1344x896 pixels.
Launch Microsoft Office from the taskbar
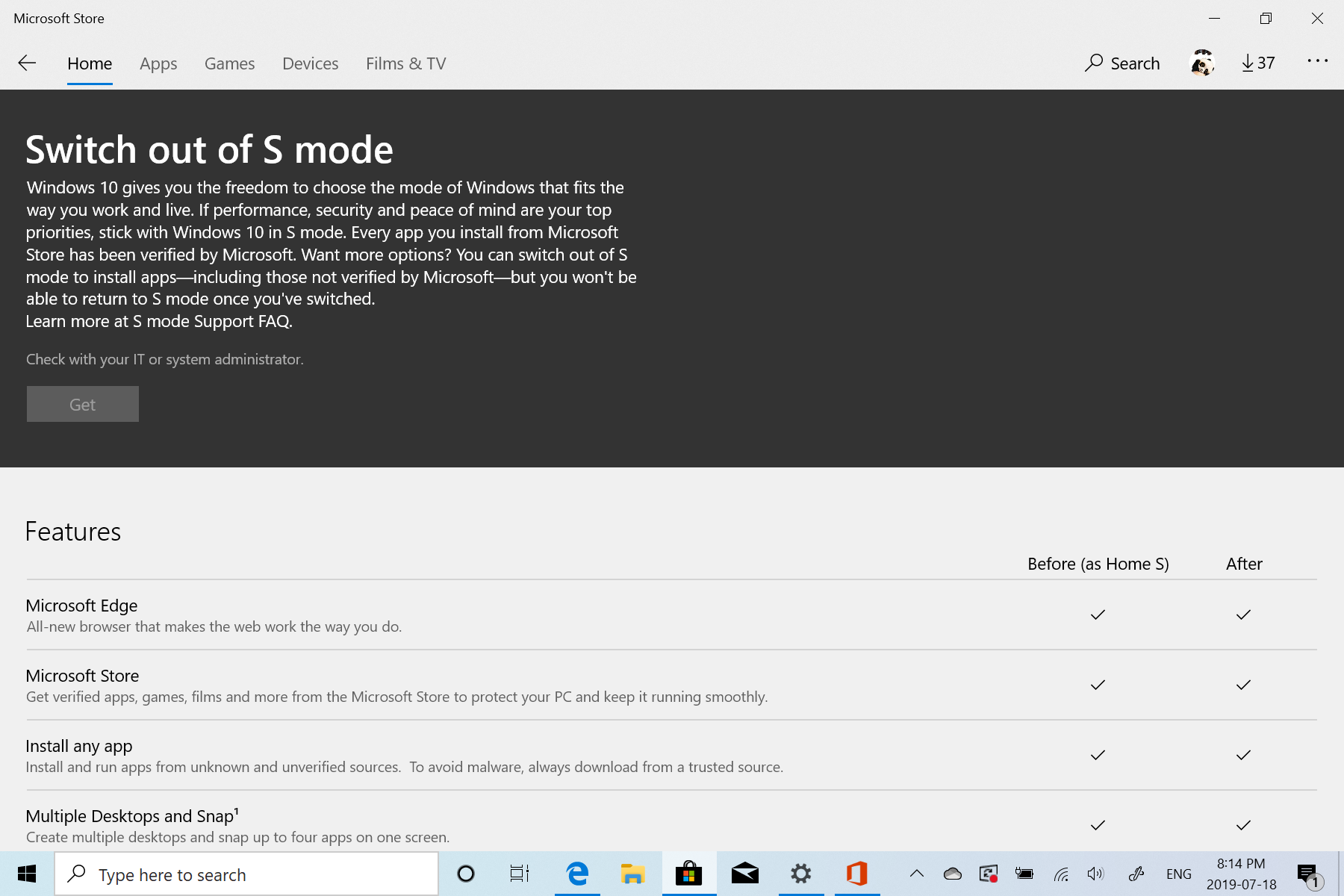tap(856, 873)
